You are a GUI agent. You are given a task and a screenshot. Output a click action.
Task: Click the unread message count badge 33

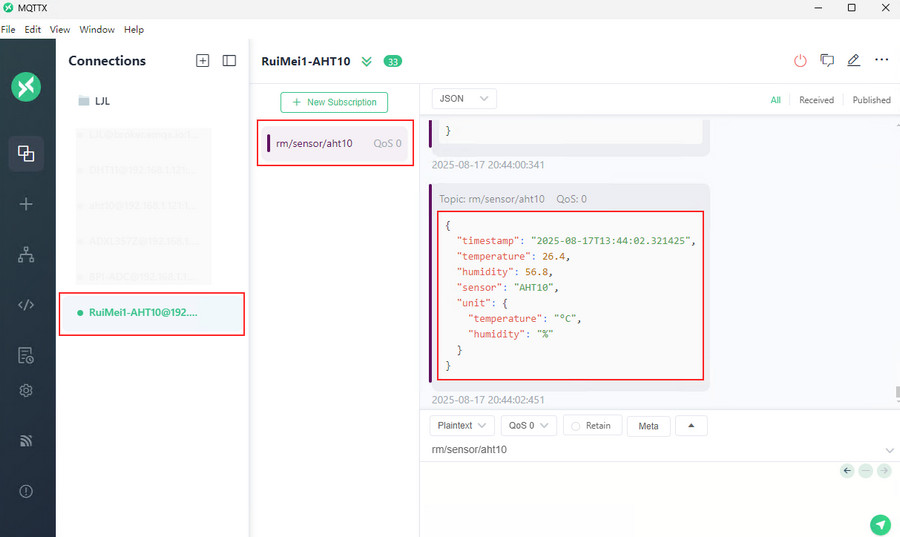click(393, 61)
